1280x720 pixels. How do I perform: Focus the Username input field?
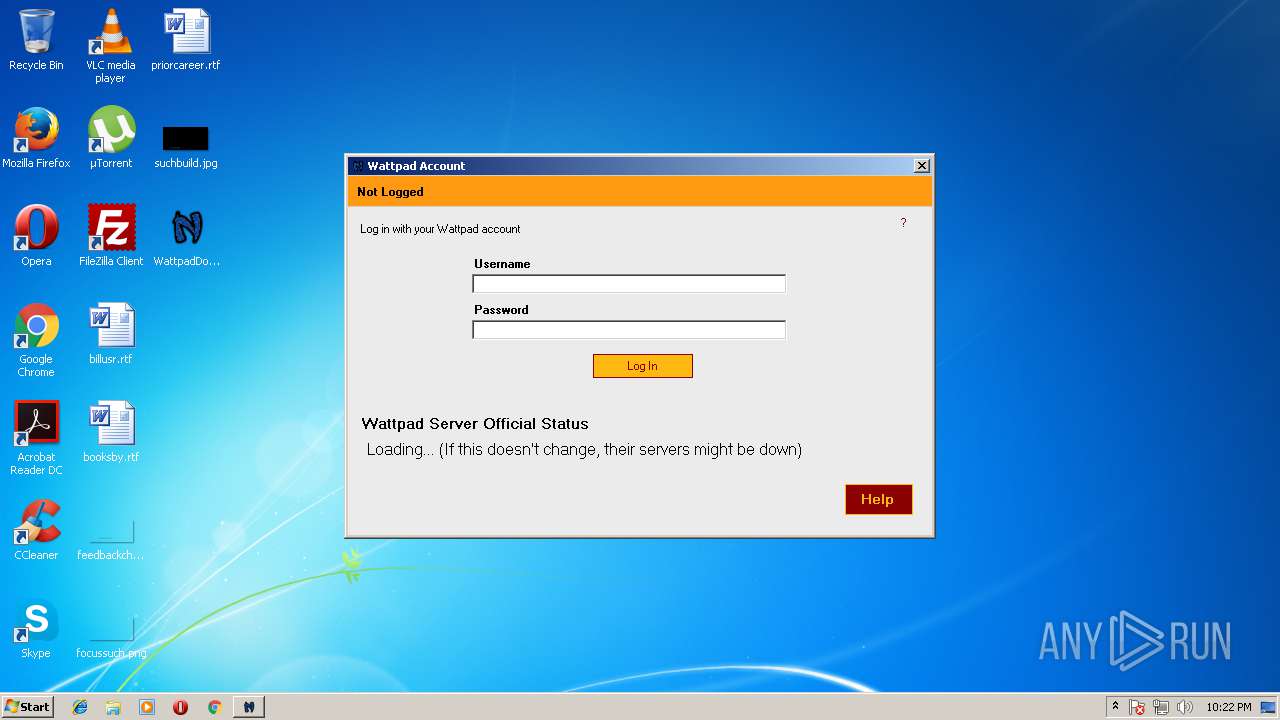(x=629, y=284)
